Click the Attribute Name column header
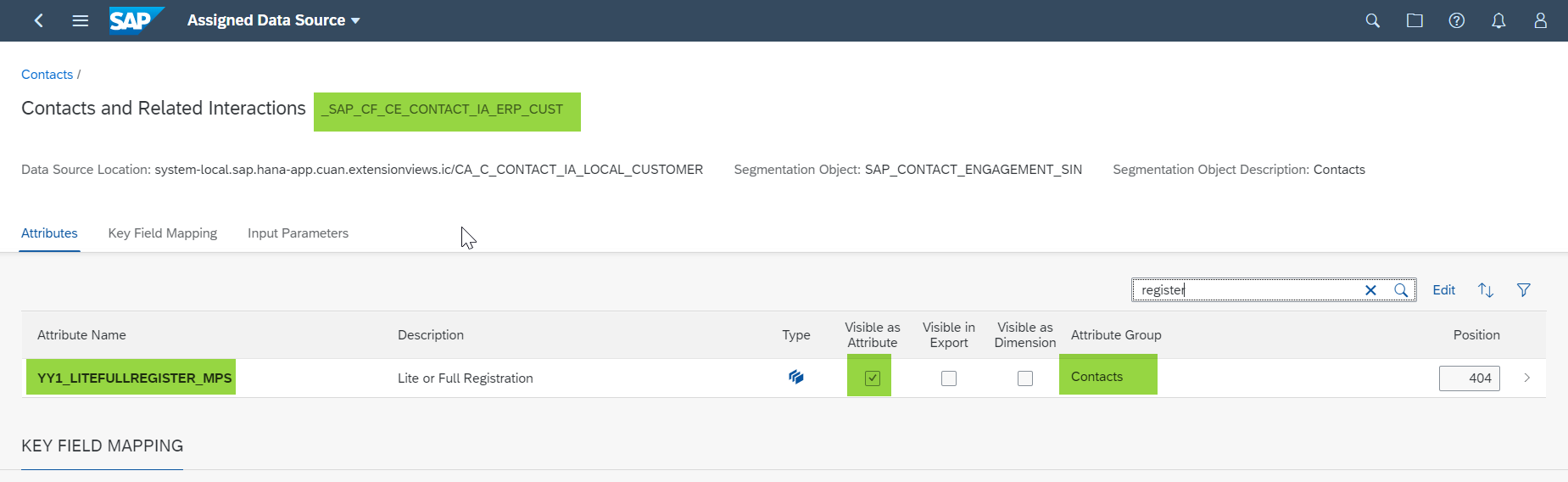This screenshot has width=1568, height=482. point(81,335)
